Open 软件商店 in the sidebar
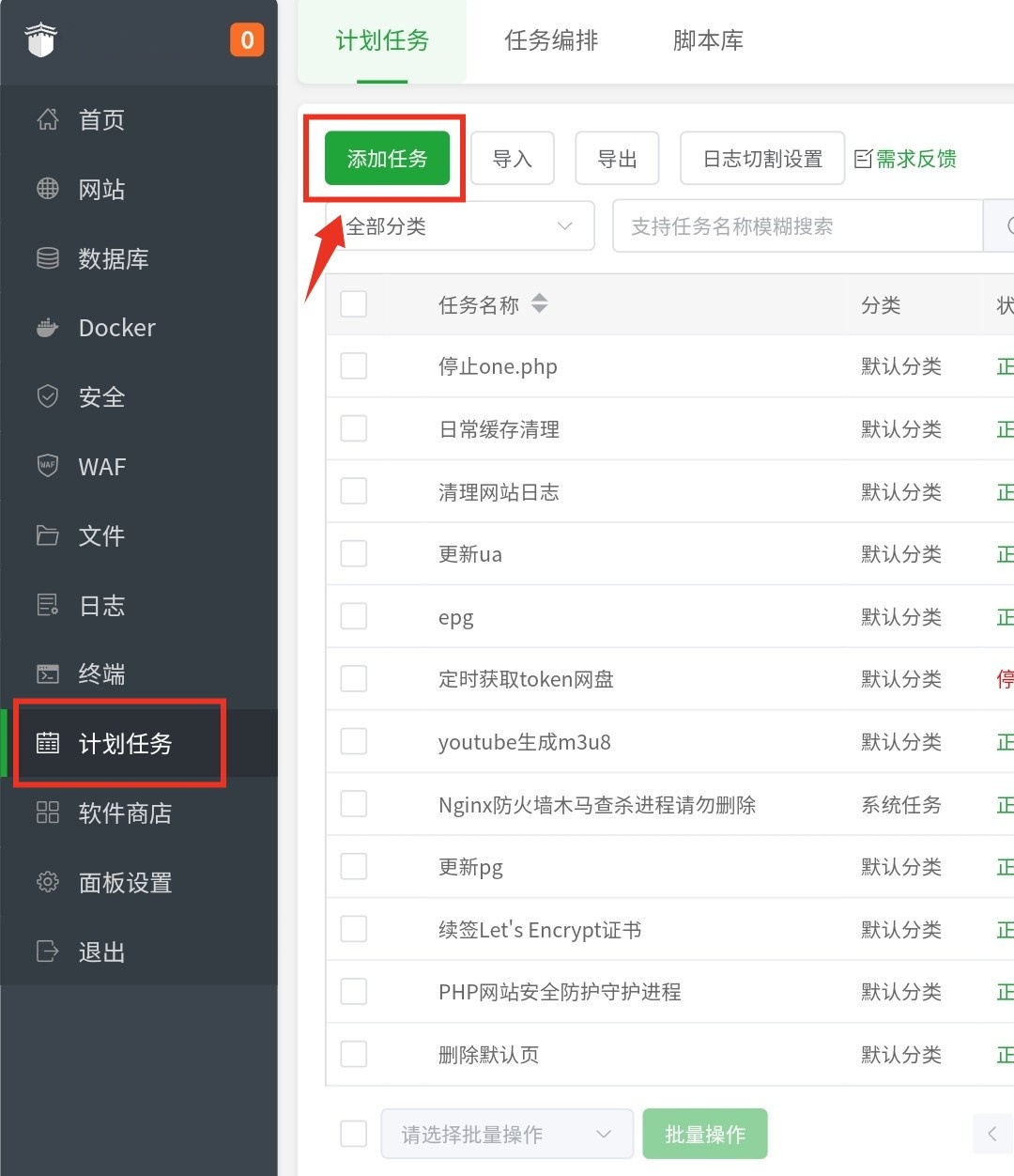 click(x=139, y=812)
